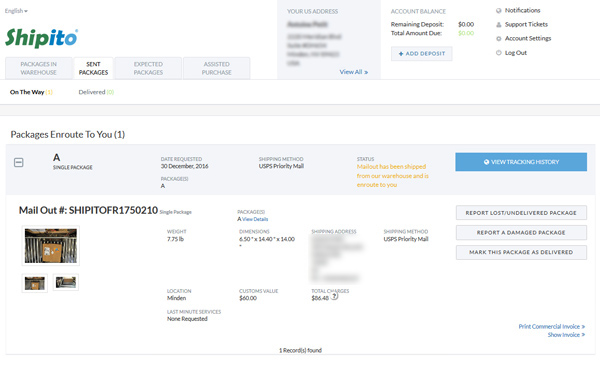Click the Shipito logo

tap(41, 38)
